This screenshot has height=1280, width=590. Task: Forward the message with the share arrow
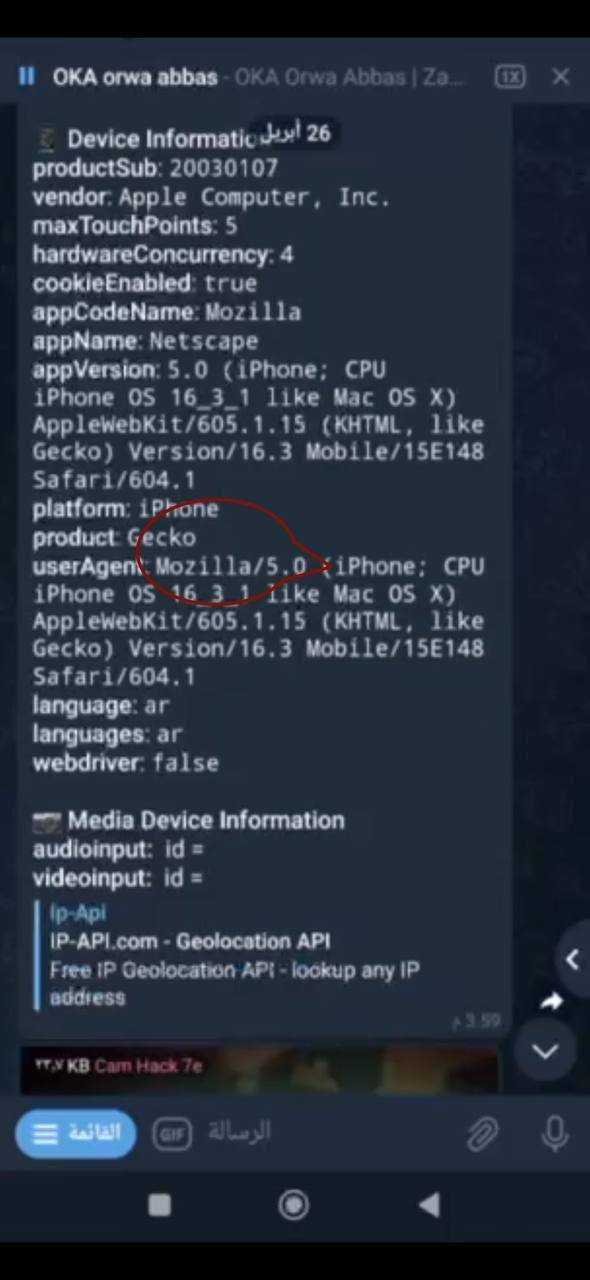click(551, 1001)
